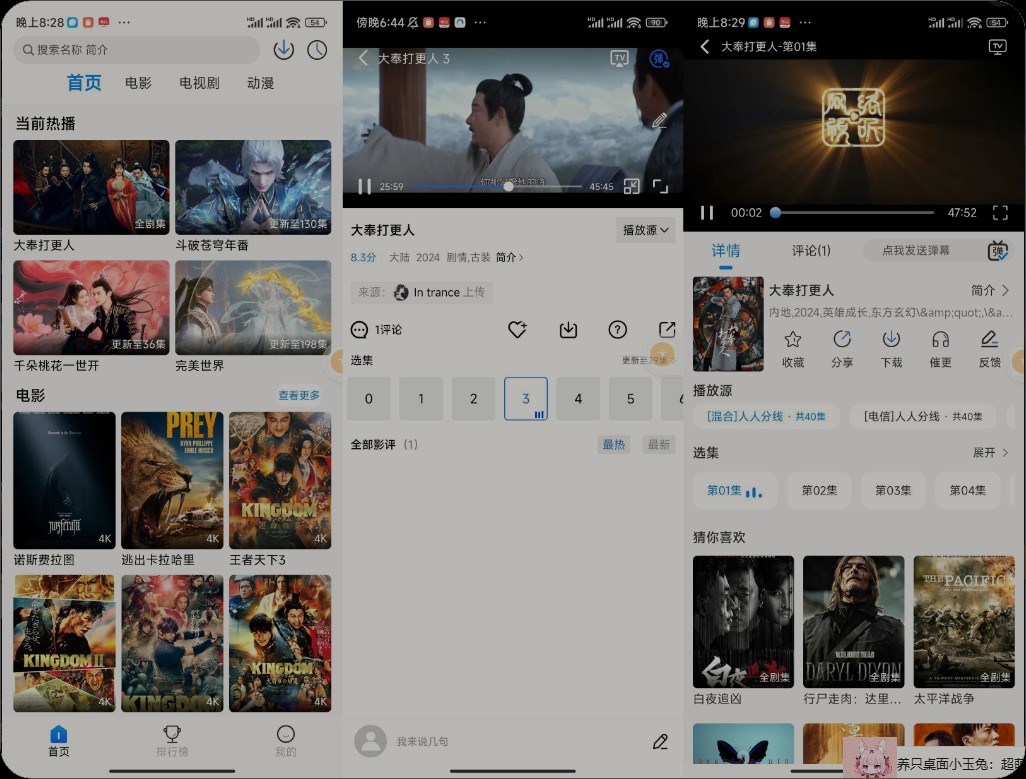The height and width of the screenshot is (779, 1026).
Task: Select episode 1 in 选集
Action: pyautogui.click(x=421, y=398)
